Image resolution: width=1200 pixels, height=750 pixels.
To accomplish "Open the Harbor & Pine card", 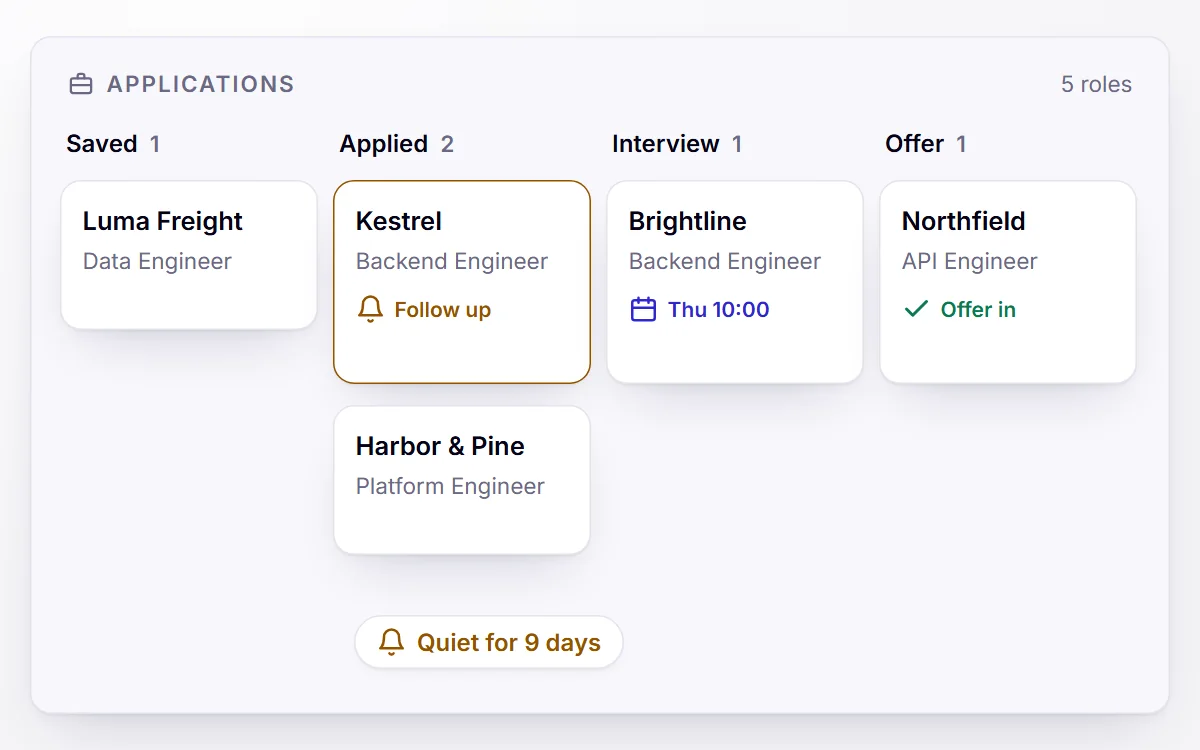I will click(x=462, y=480).
